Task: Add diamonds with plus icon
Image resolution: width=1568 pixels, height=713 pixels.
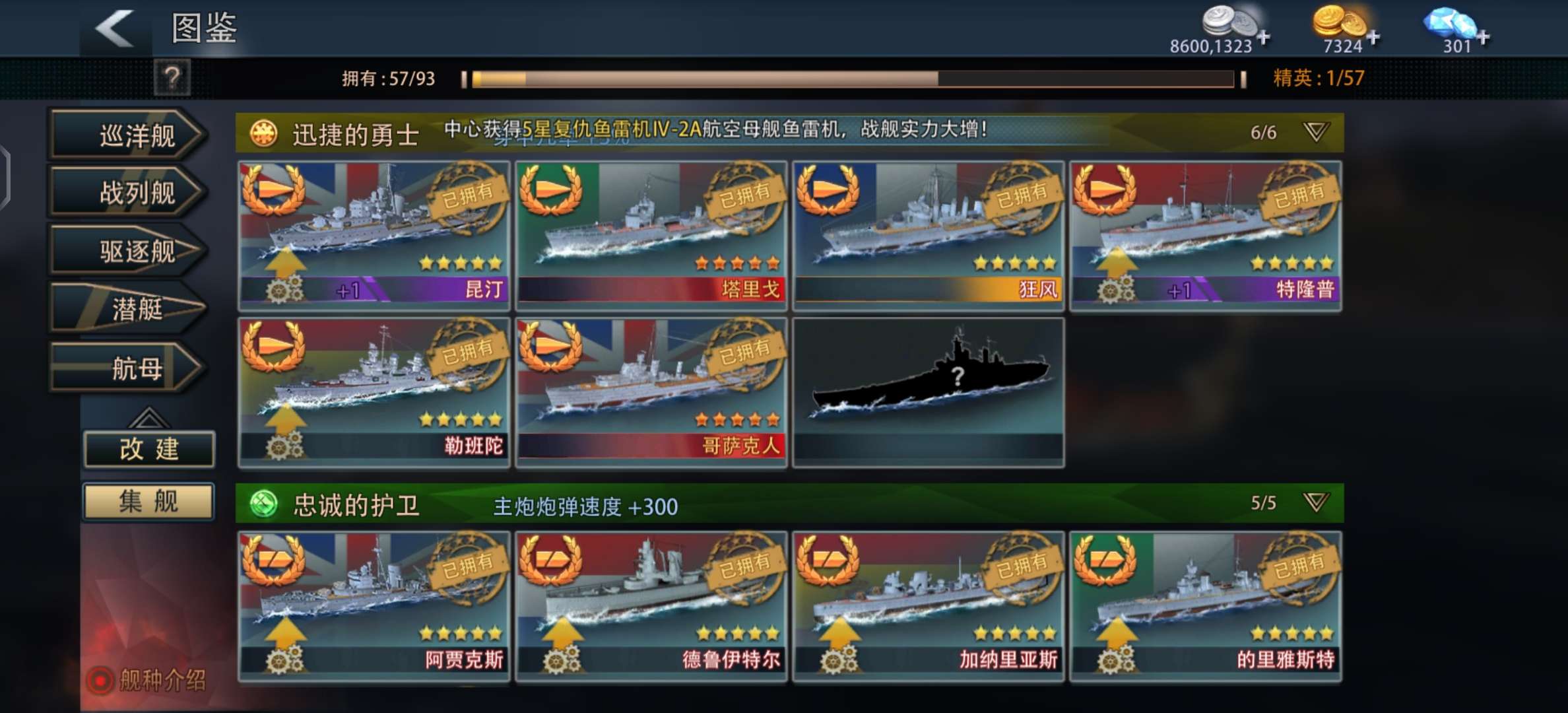Action: tap(1482, 37)
